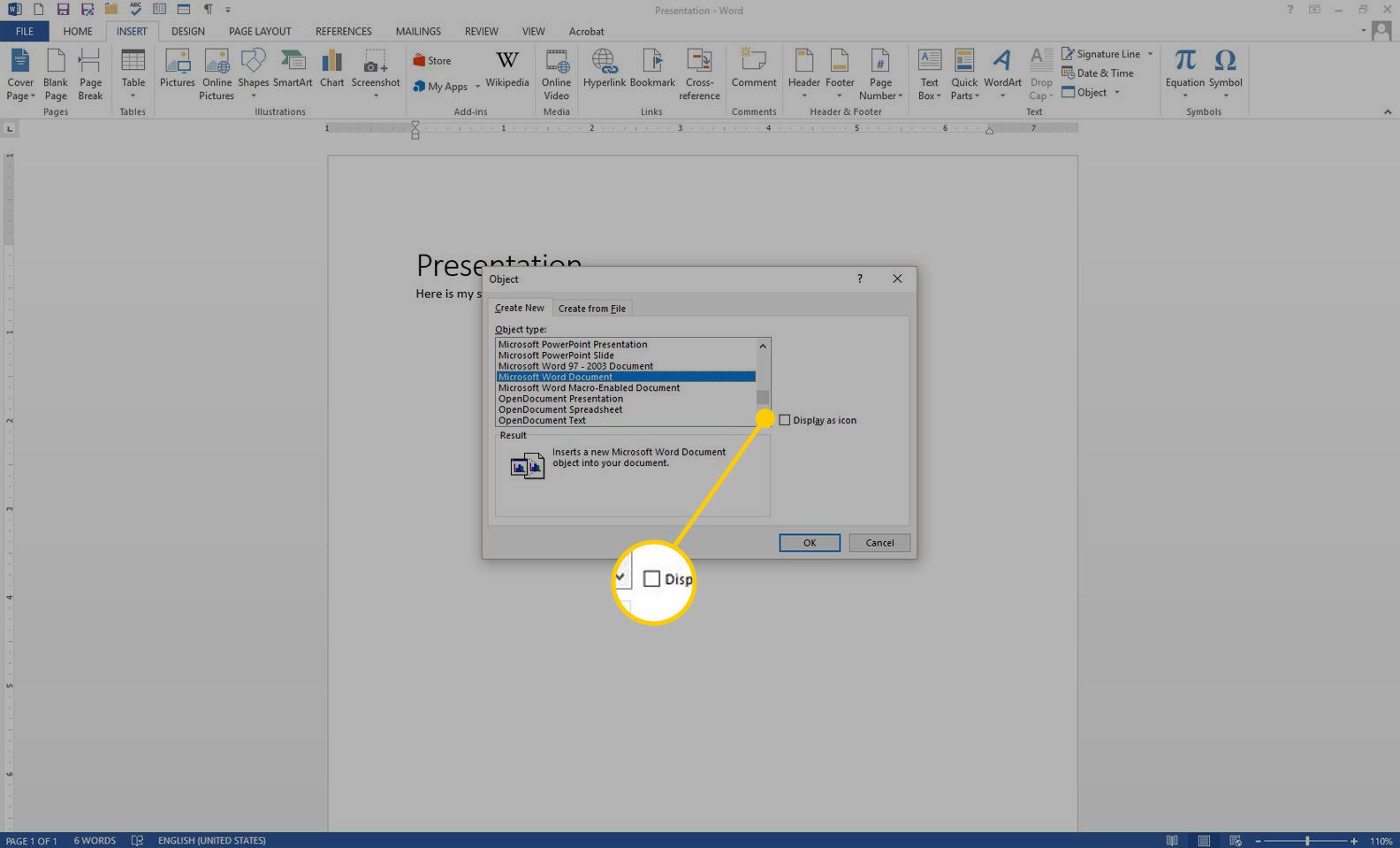Viewport: 1400px width, 848px height.
Task: Expand the Signature Line dropdown arrow
Action: coord(1150,54)
